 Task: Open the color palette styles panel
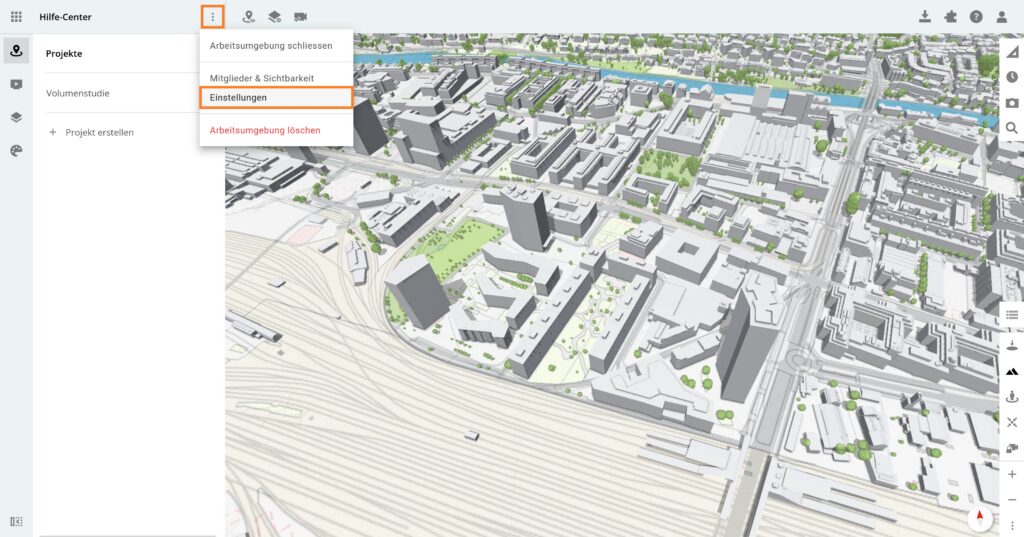click(x=16, y=150)
